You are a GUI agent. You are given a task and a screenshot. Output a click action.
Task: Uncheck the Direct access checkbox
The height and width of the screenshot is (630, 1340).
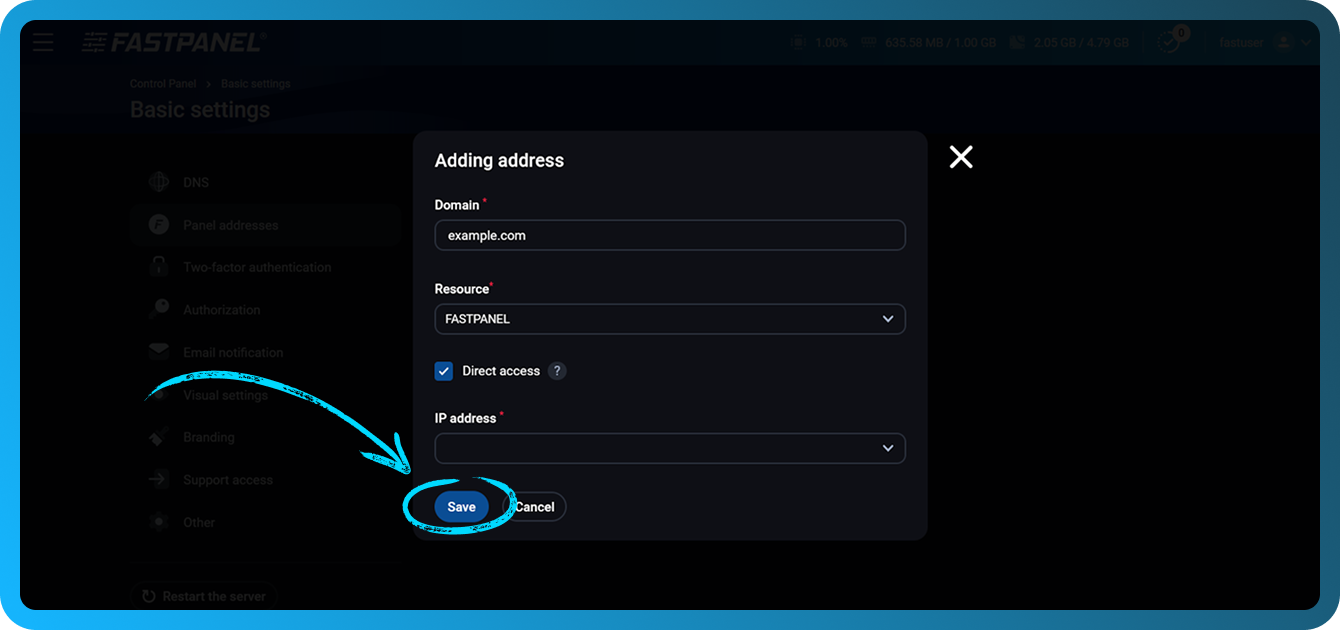click(x=443, y=370)
